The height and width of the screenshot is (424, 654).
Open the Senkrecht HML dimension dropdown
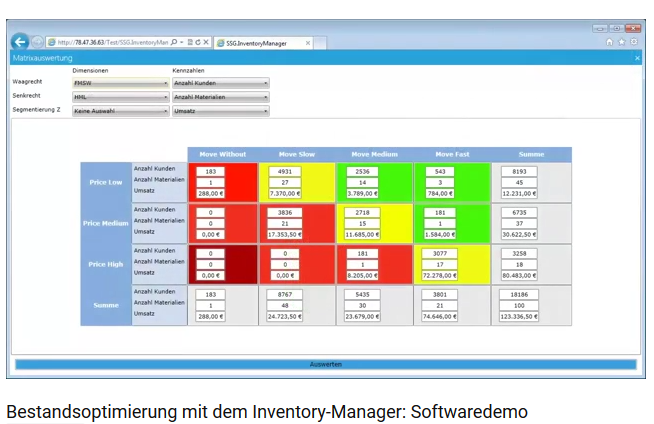click(121, 97)
